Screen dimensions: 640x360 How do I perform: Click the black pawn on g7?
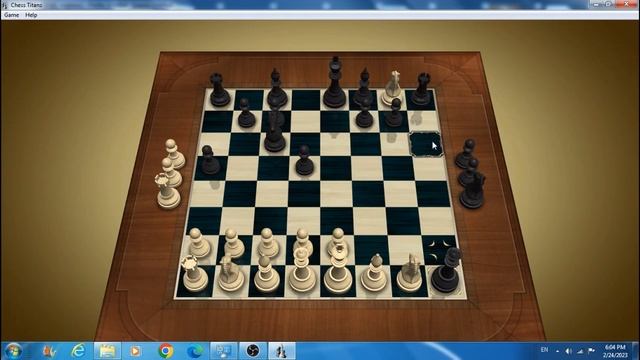394,113
